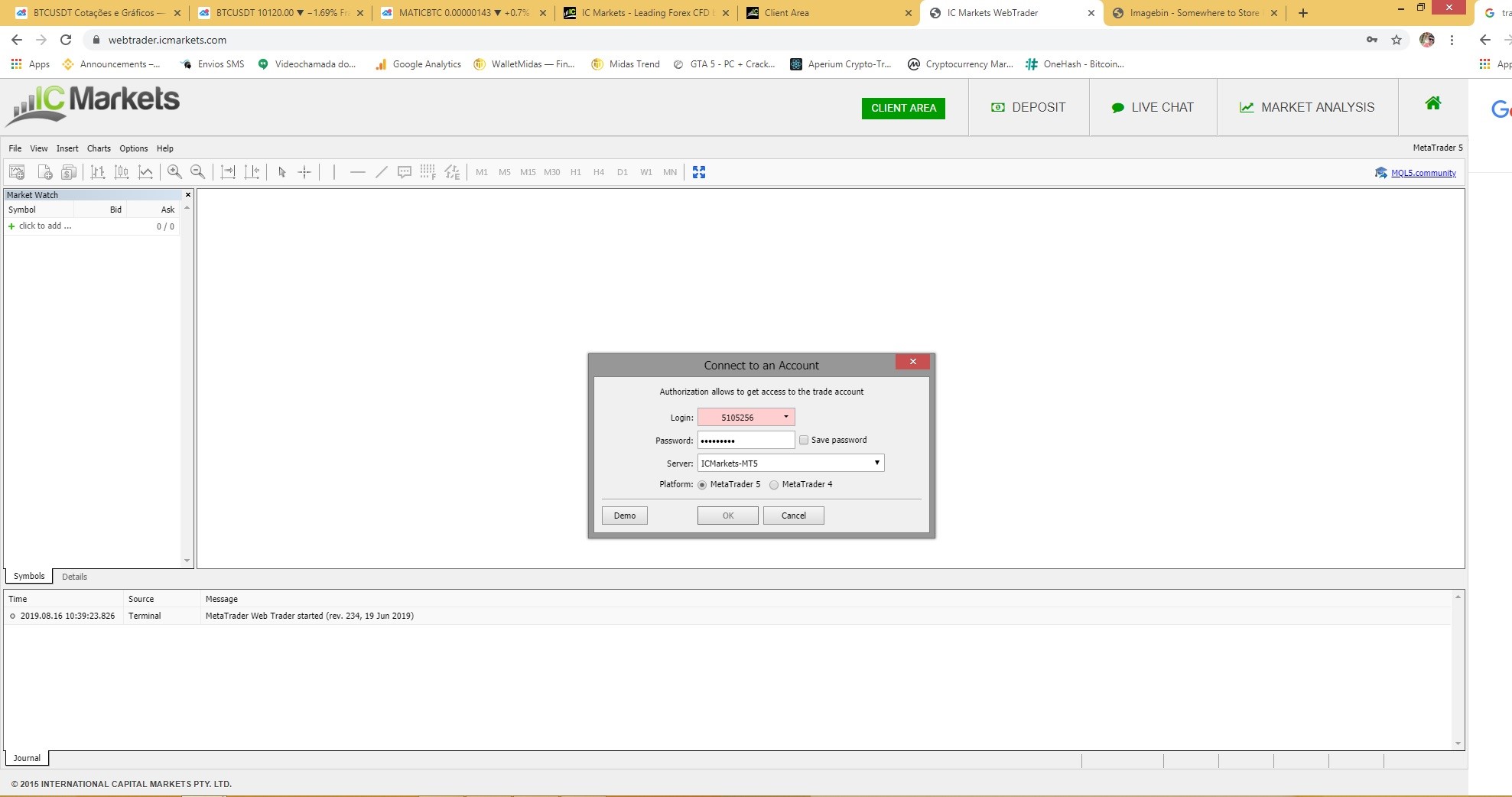Select the text label comment tool

tap(405, 172)
